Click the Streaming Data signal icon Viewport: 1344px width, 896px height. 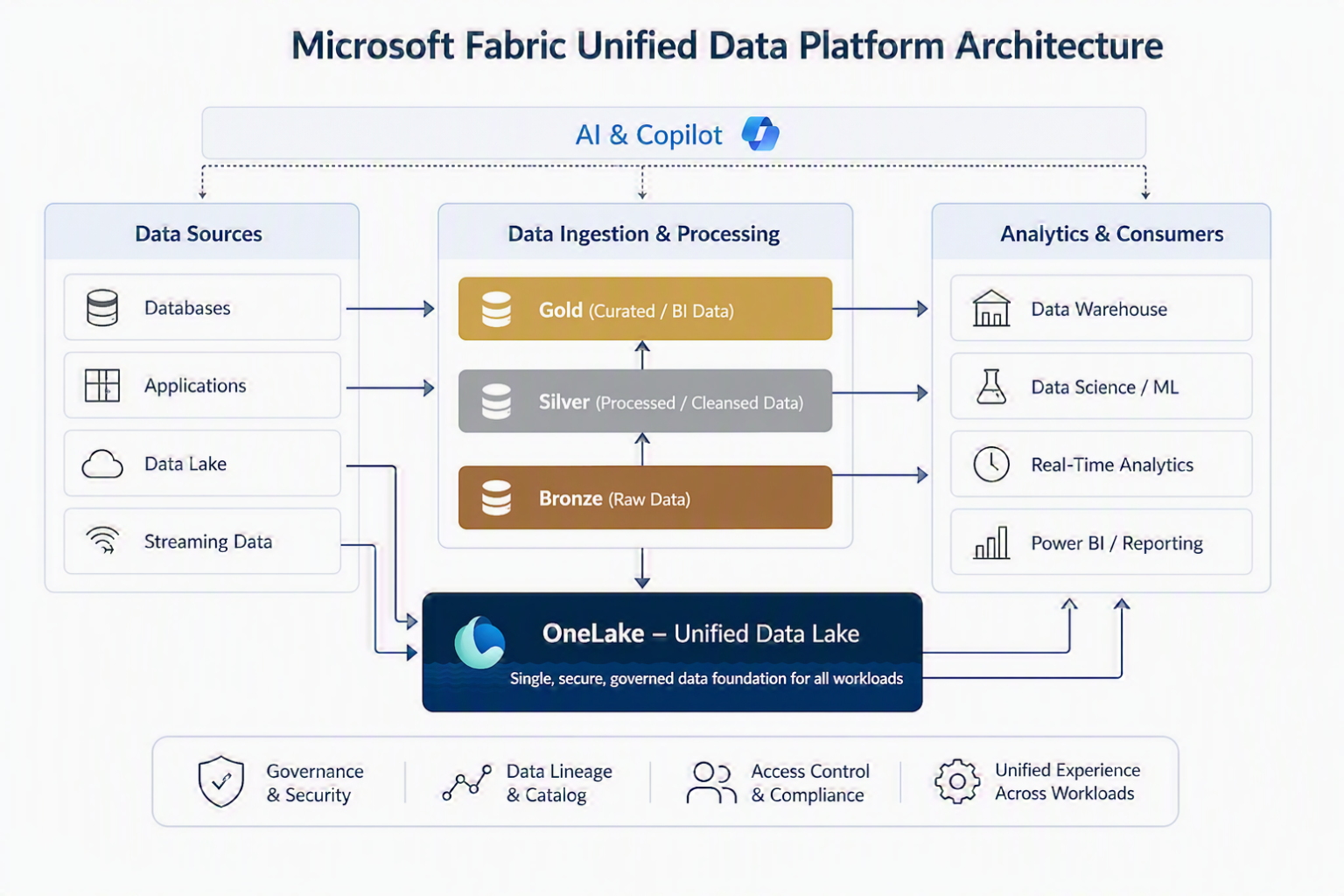pyautogui.click(x=102, y=540)
